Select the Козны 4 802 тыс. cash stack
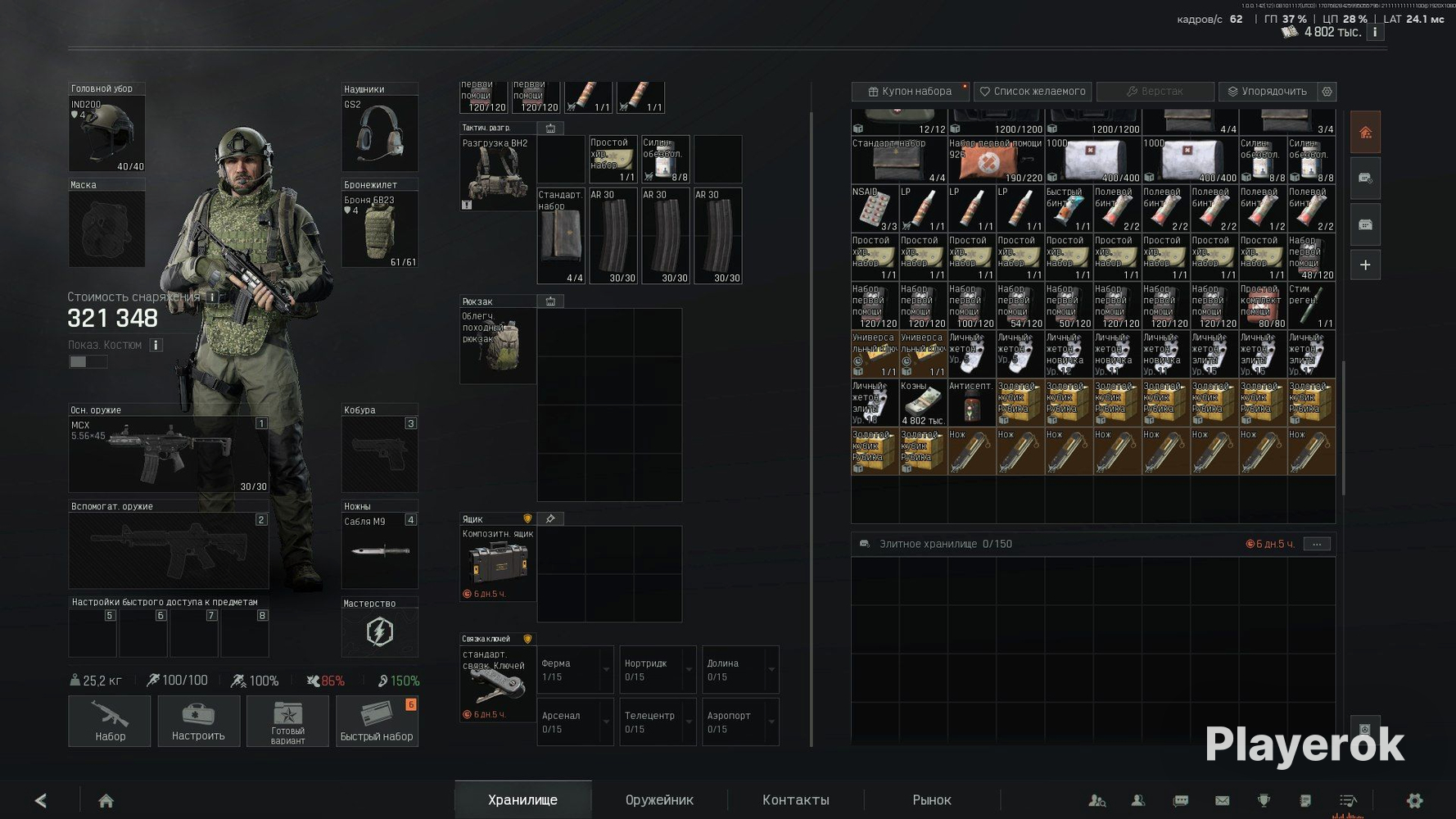The image size is (1456, 819). tap(923, 402)
